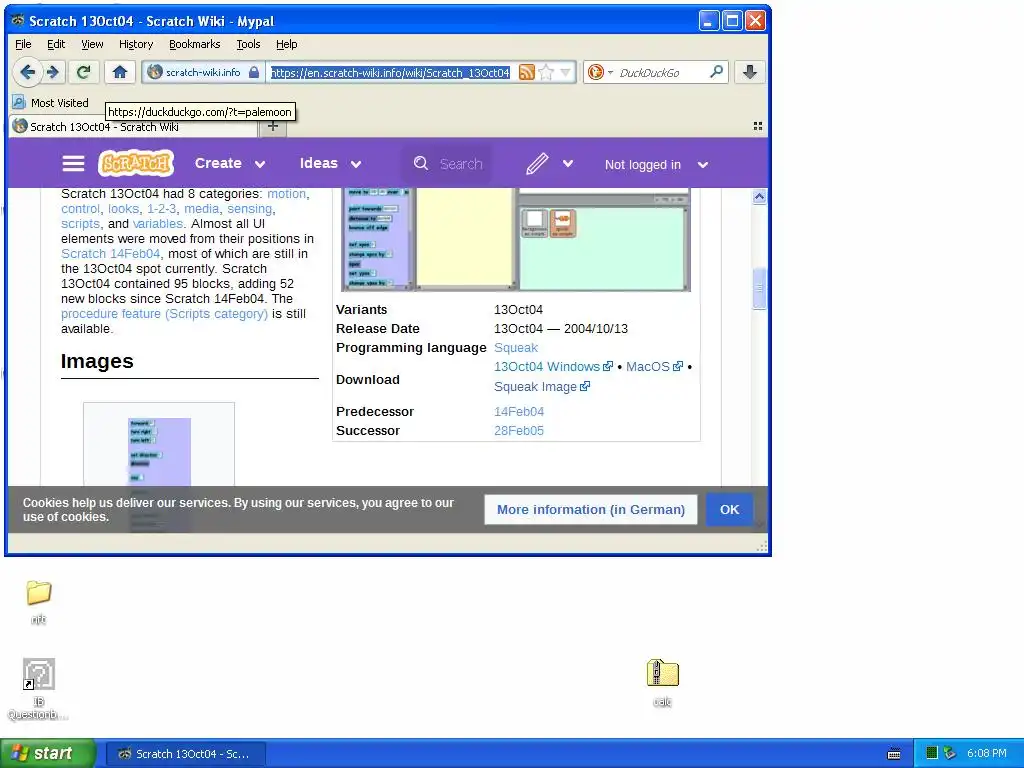Go forward with the Forward arrow
Image resolution: width=1024 pixels, height=768 pixels.
53,72
